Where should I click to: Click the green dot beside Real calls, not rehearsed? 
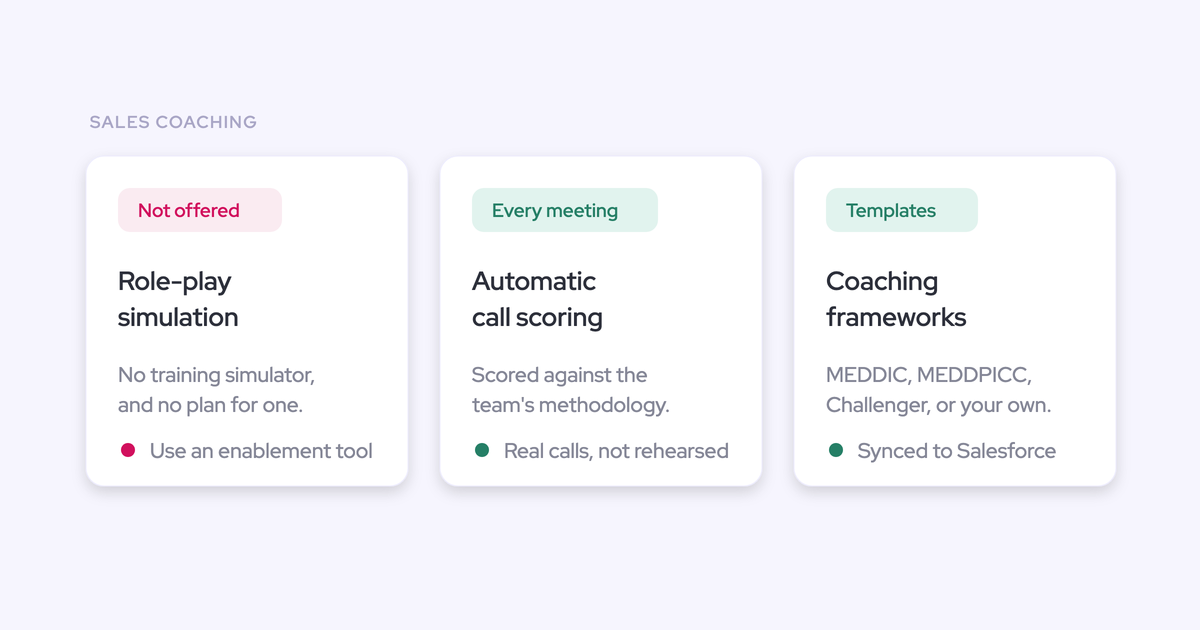[x=482, y=451]
